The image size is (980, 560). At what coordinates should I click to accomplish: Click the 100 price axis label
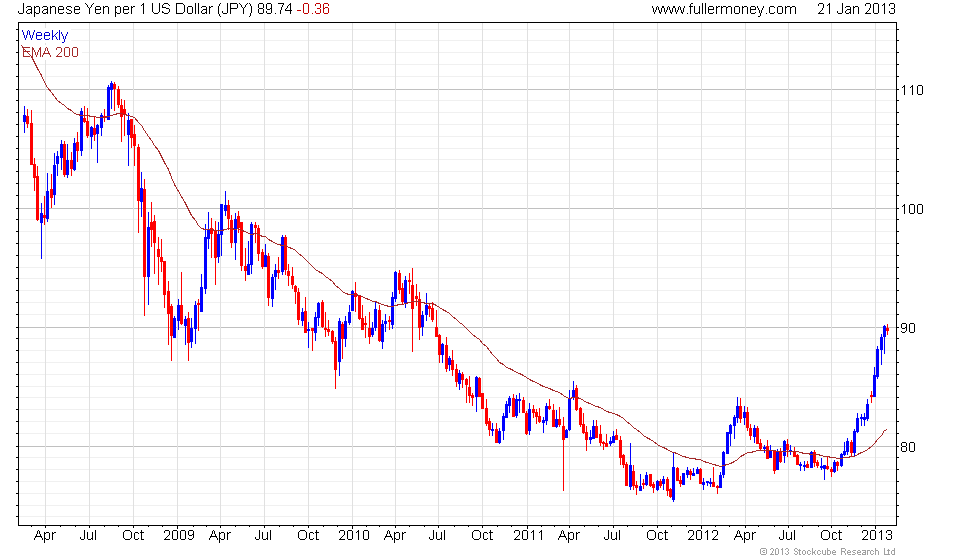tap(912, 209)
